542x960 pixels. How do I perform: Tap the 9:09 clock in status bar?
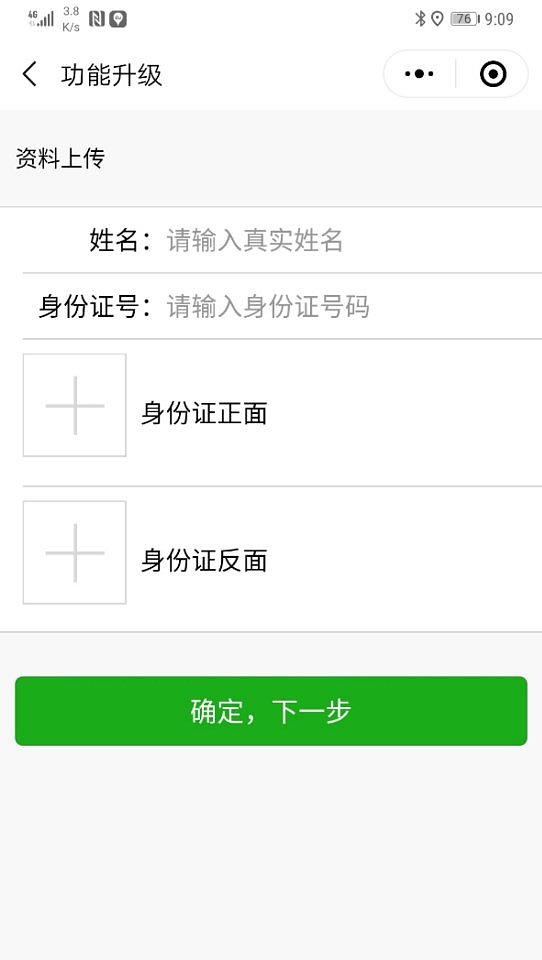499,19
